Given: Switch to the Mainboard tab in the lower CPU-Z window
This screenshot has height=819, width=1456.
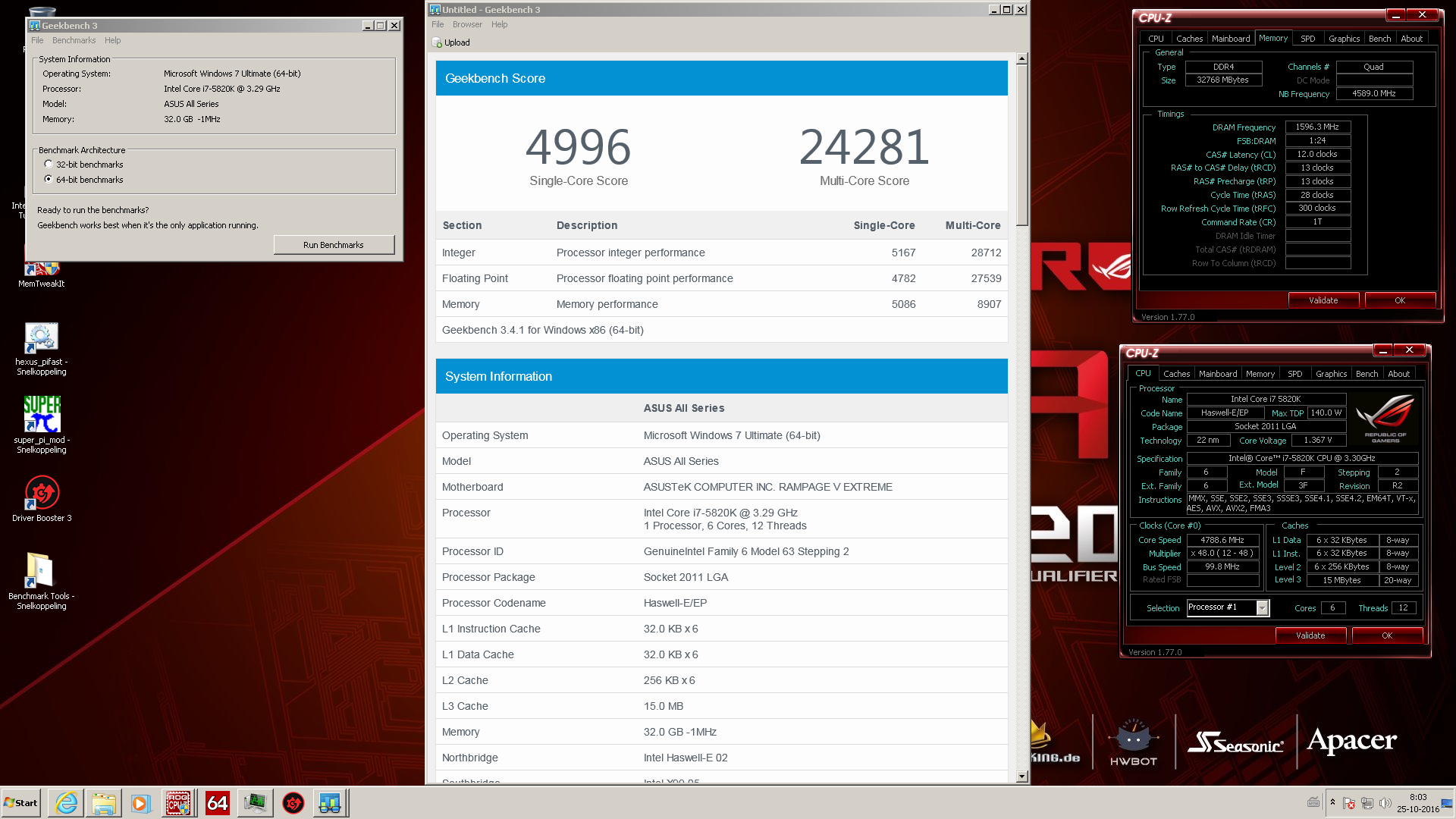Looking at the screenshot, I should (1218, 374).
